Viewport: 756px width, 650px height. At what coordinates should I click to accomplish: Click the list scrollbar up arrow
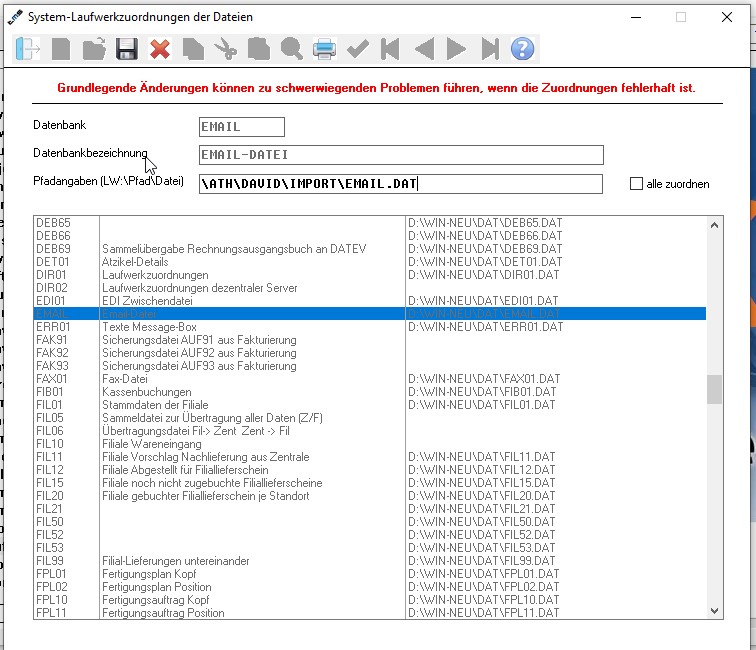(x=715, y=225)
